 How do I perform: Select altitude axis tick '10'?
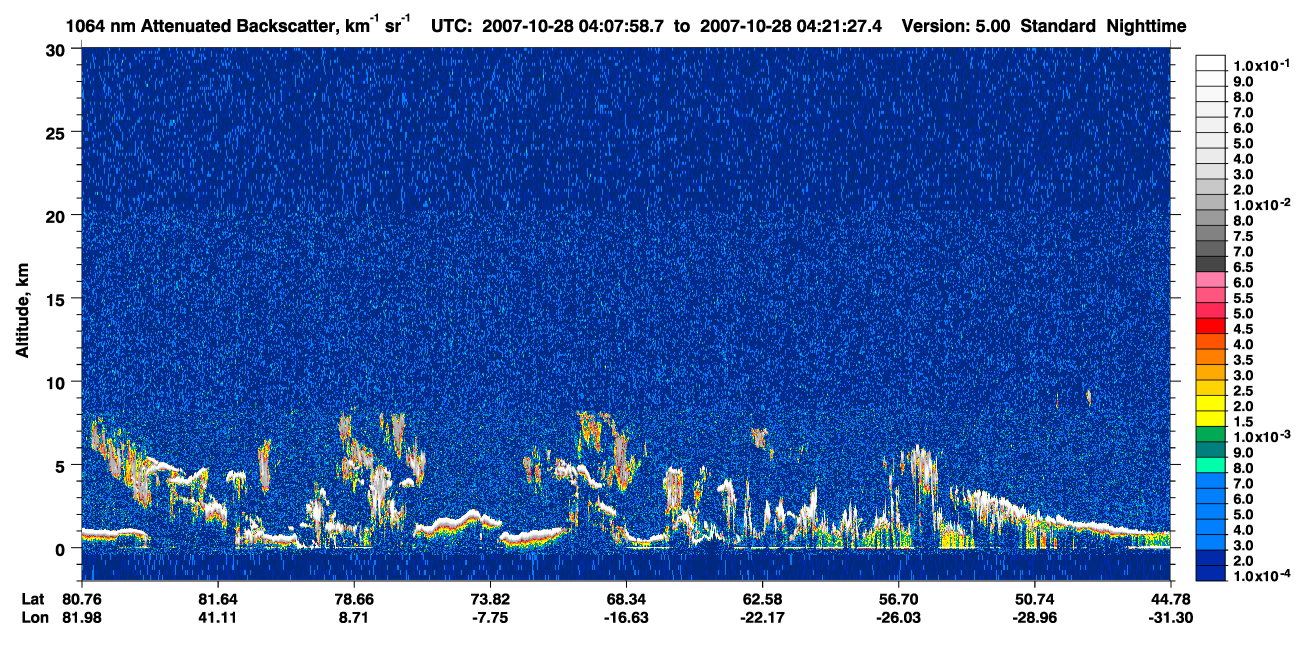coord(58,382)
